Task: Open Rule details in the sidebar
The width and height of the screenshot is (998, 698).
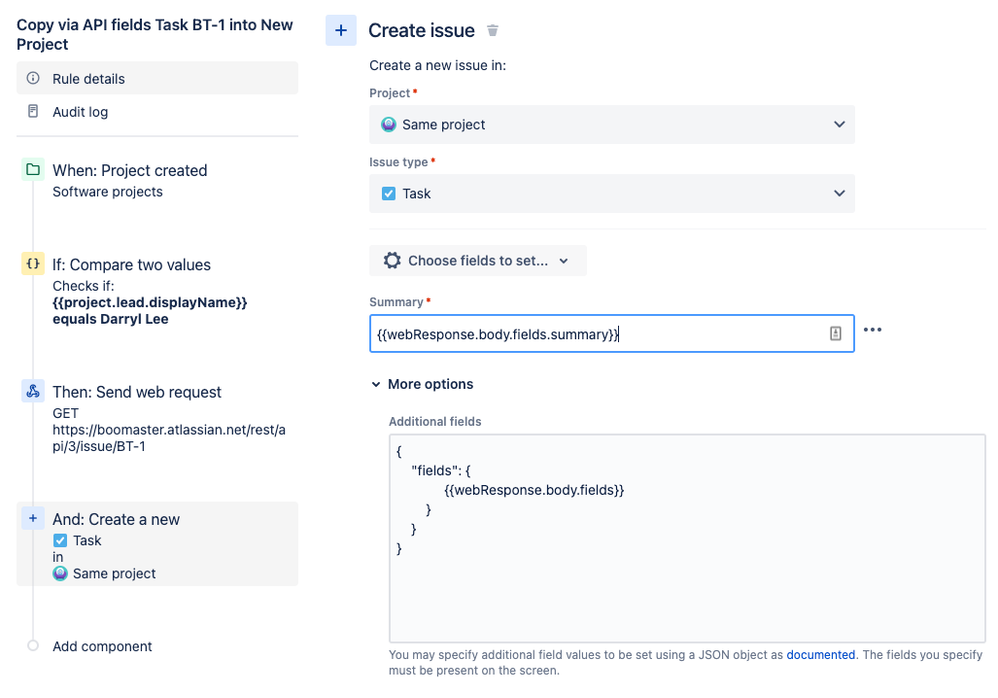Action: (x=88, y=78)
